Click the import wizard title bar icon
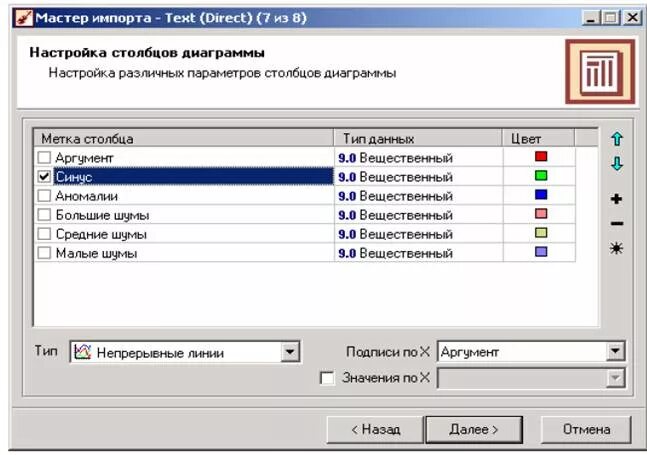Viewport: 647px width, 455px height. 24,18
